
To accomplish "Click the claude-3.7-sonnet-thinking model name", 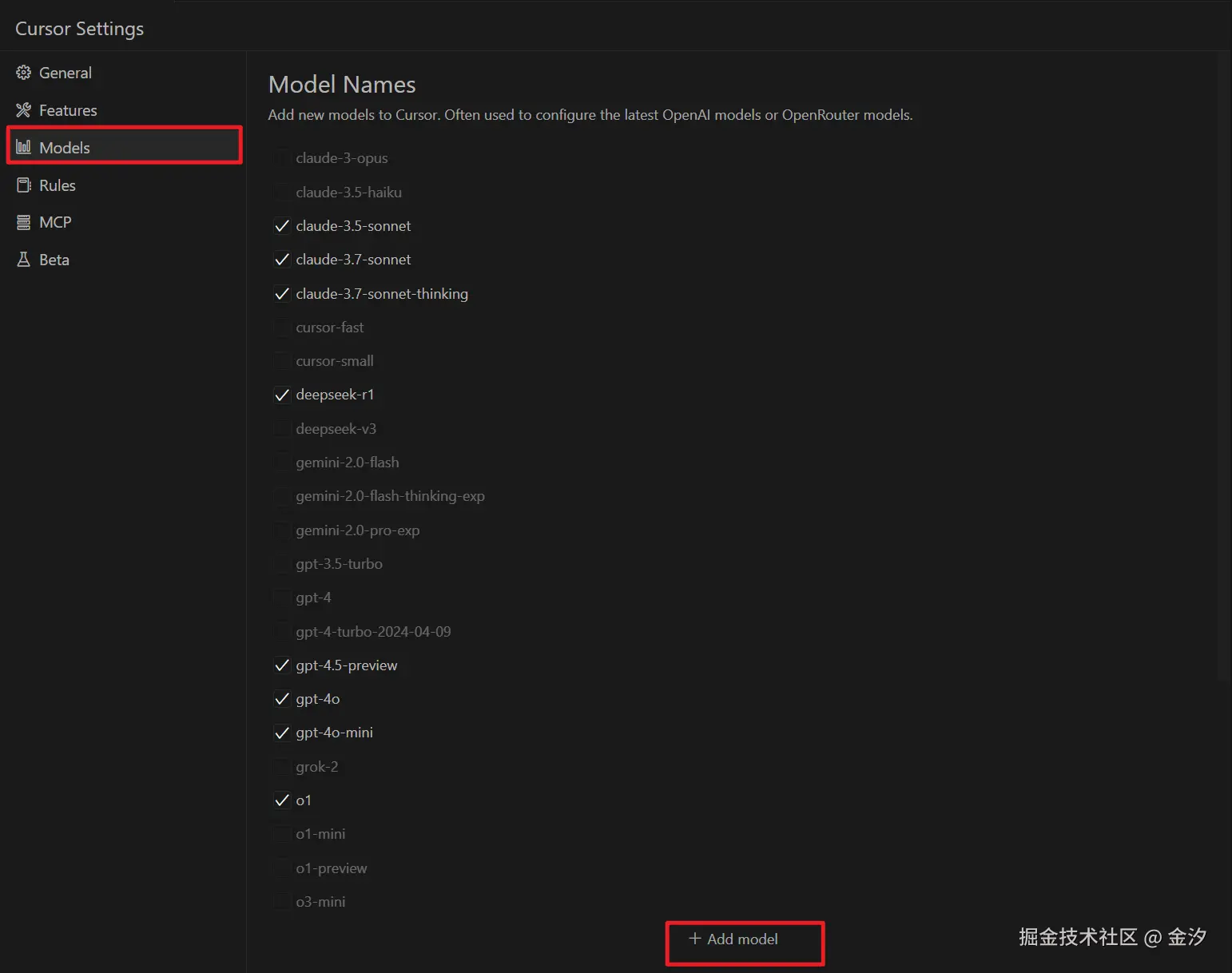I will pos(382,294).
